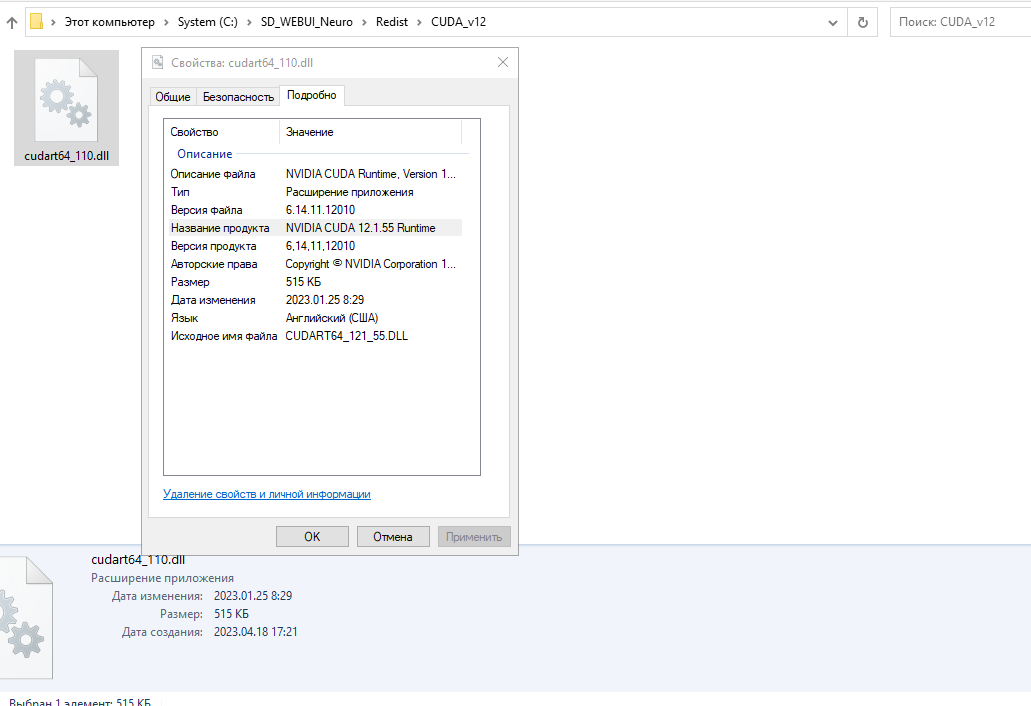Click the Up arrow navigation icon

pyautogui.click(x=12, y=22)
